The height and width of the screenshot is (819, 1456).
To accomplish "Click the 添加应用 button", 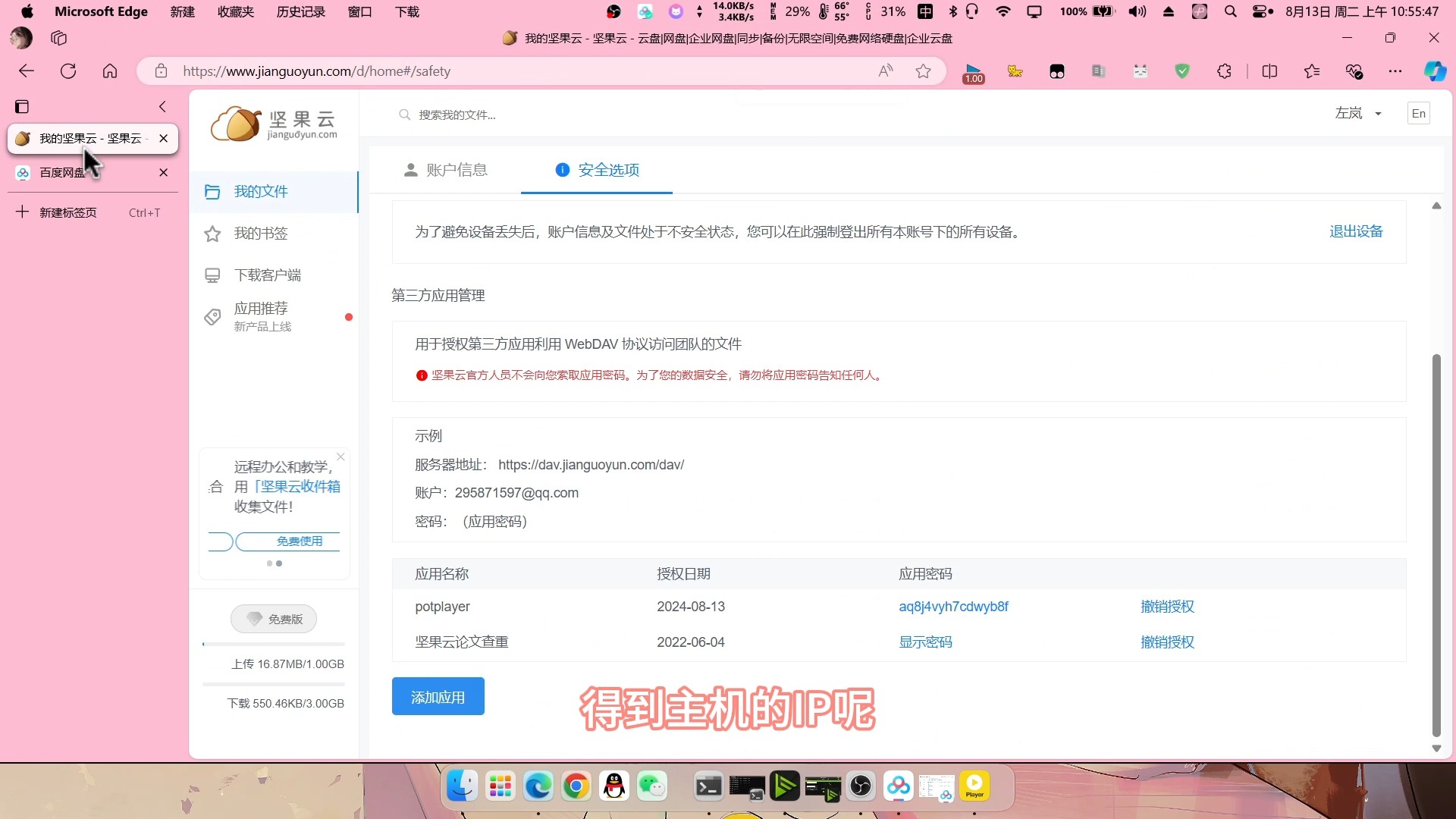I will 438,697.
